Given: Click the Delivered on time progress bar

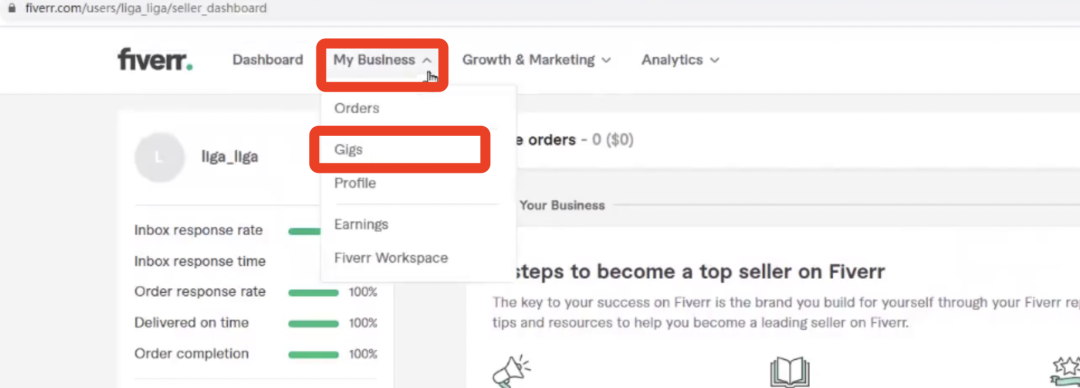Looking at the screenshot, I should click(x=313, y=323).
